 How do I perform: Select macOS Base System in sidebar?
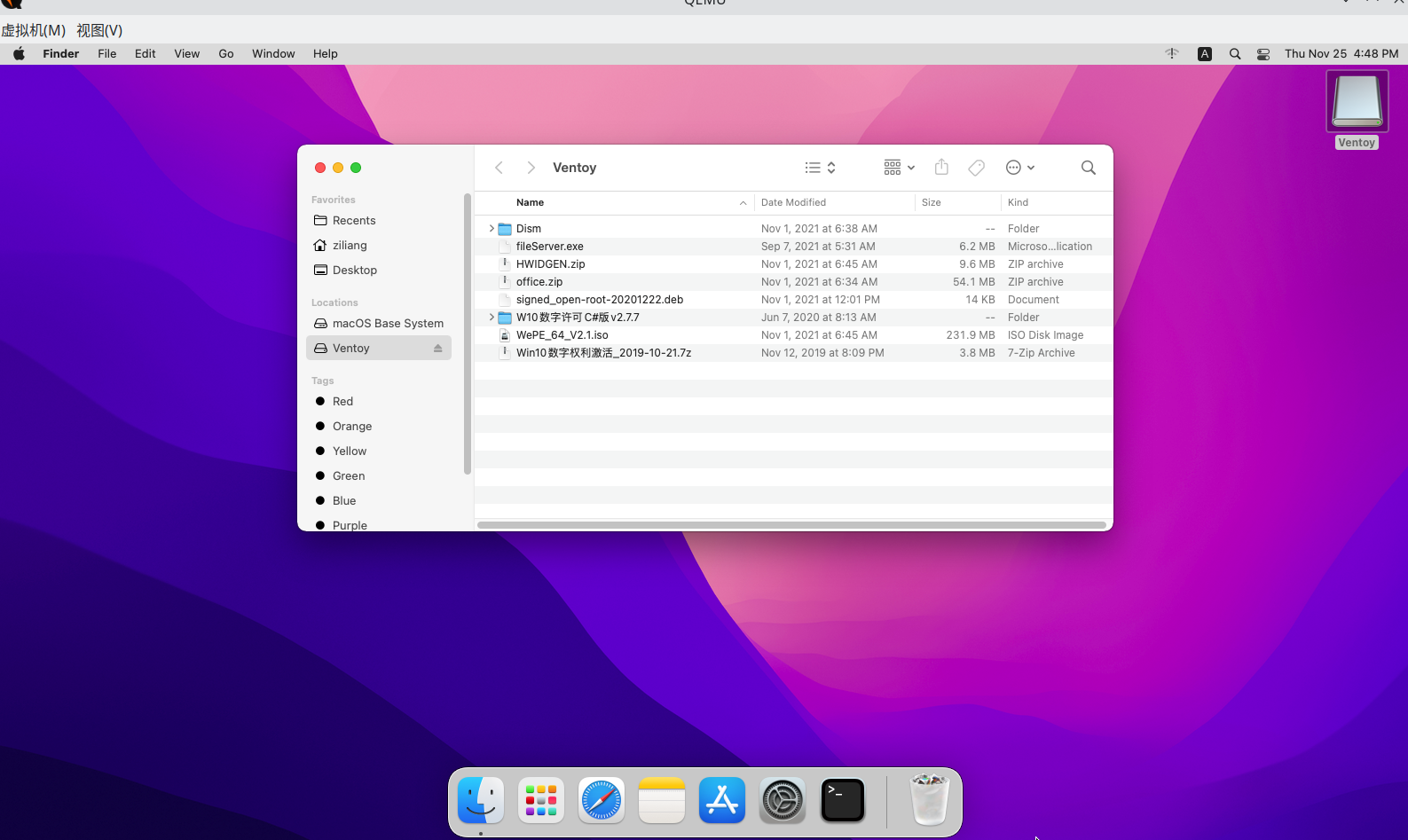click(x=379, y=324)
